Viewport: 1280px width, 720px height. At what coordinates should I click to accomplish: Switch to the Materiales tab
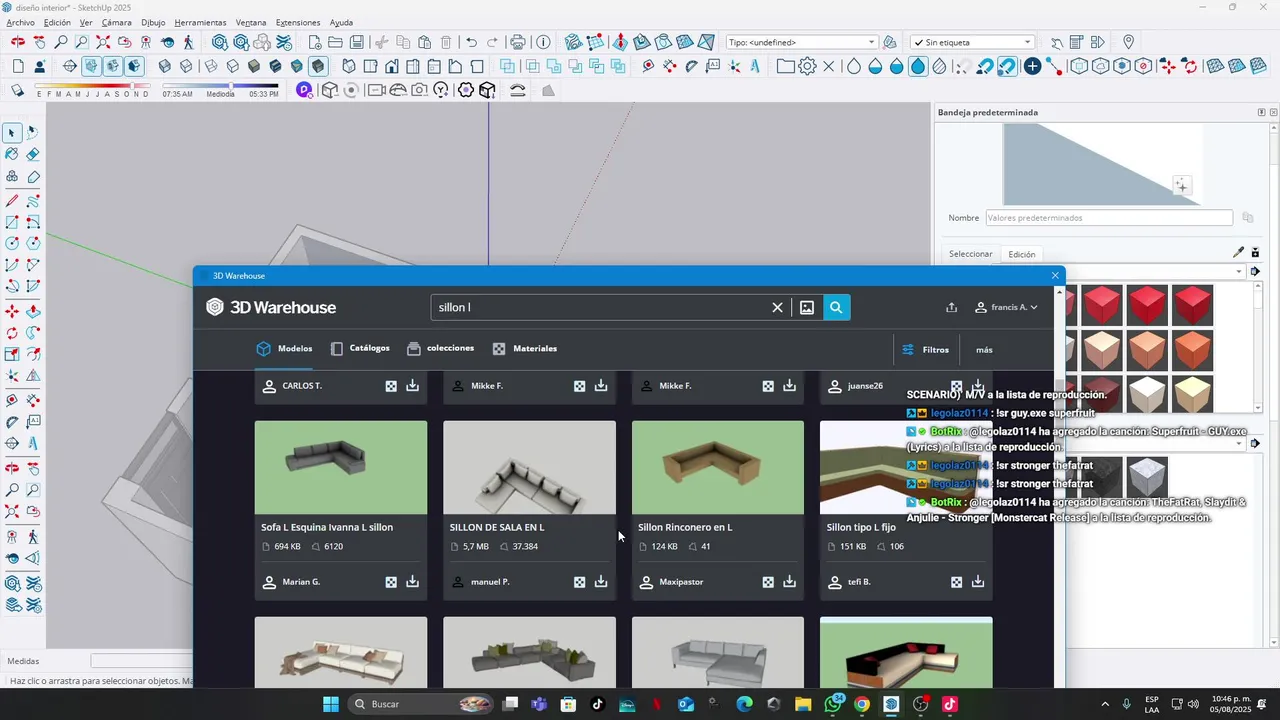525,348
